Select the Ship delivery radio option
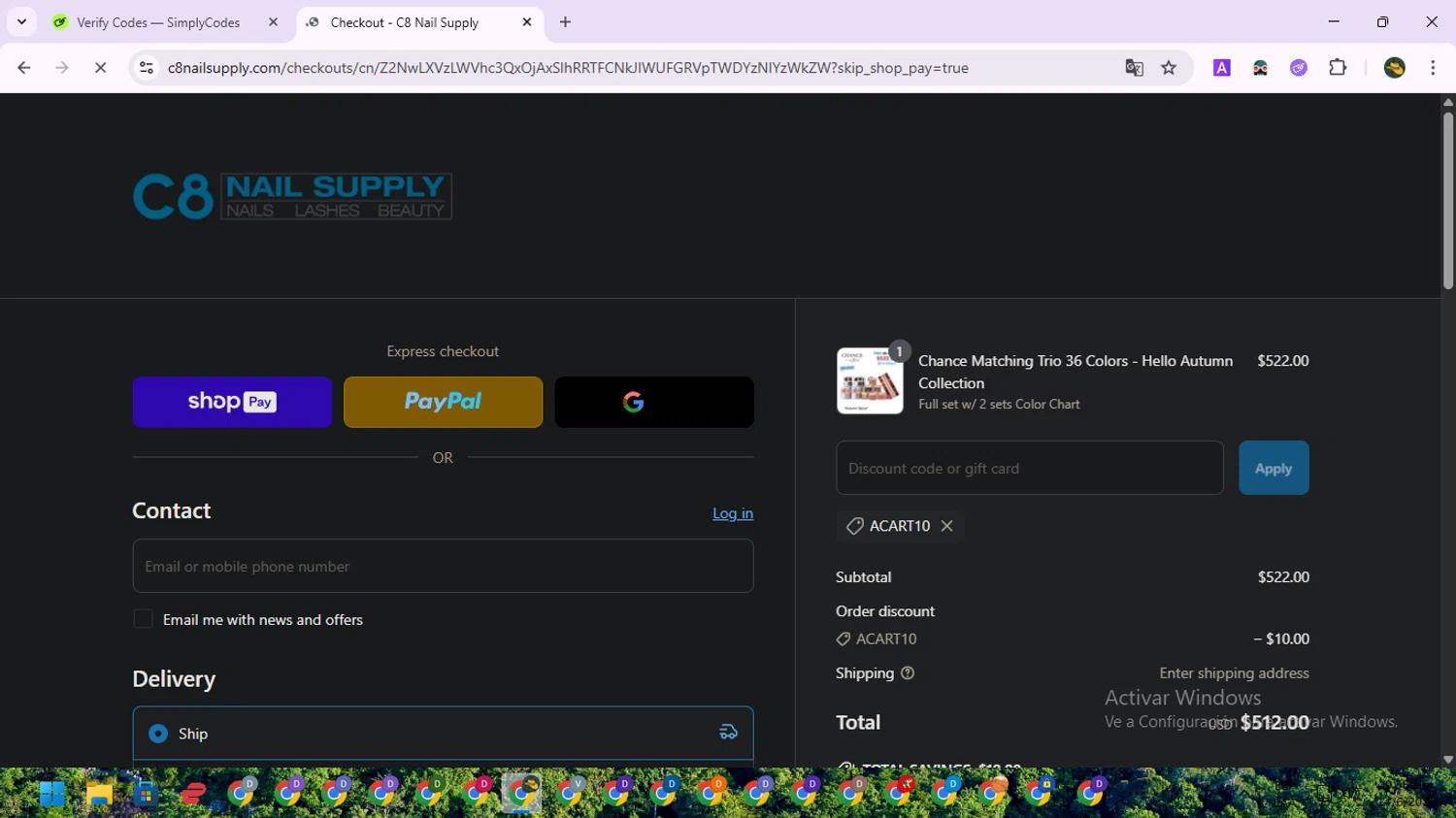This screenshot has height=818, width=1456. (x=158, y=734)
